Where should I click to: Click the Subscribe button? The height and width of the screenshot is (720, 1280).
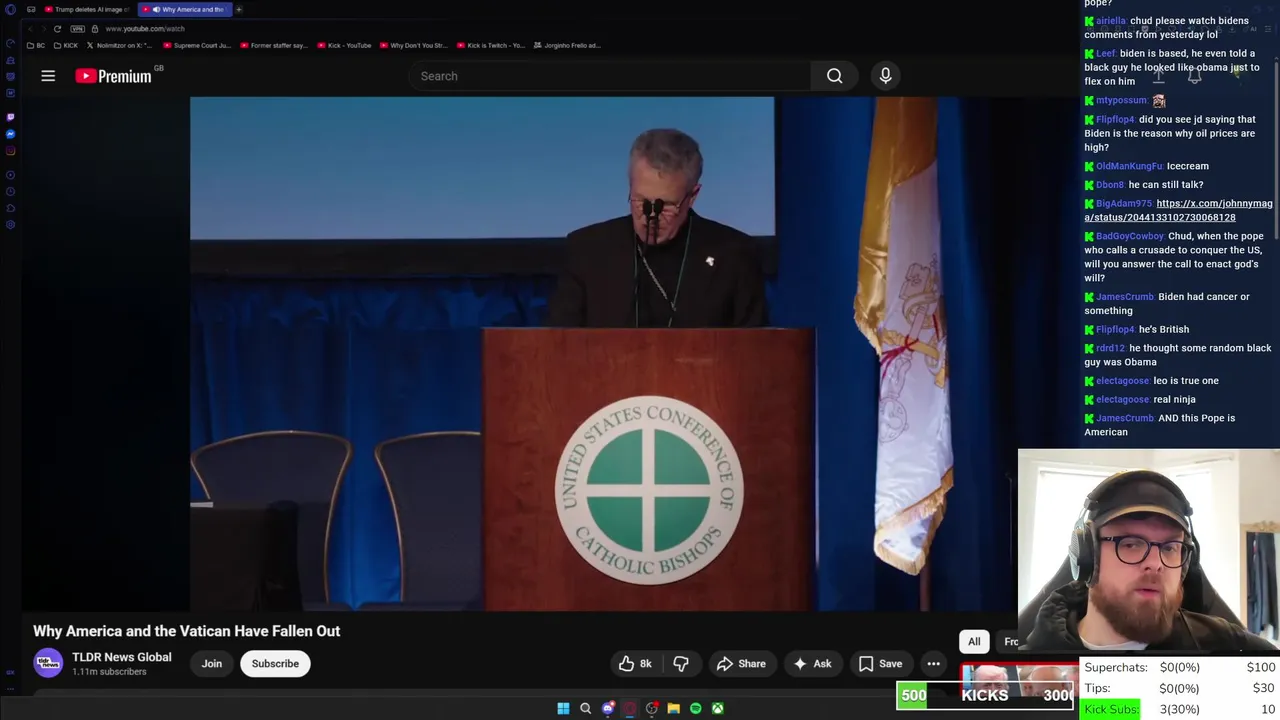pos(275,664)
